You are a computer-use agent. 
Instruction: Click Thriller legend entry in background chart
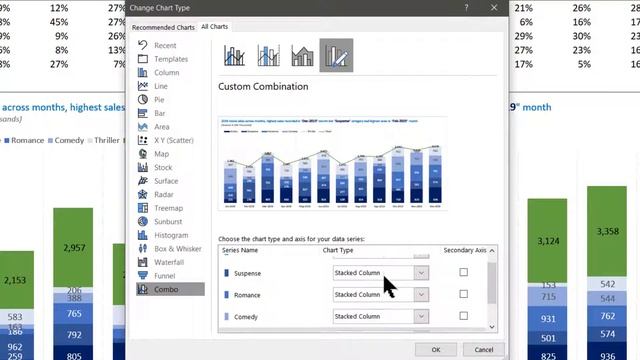click(x=104, y=140)
